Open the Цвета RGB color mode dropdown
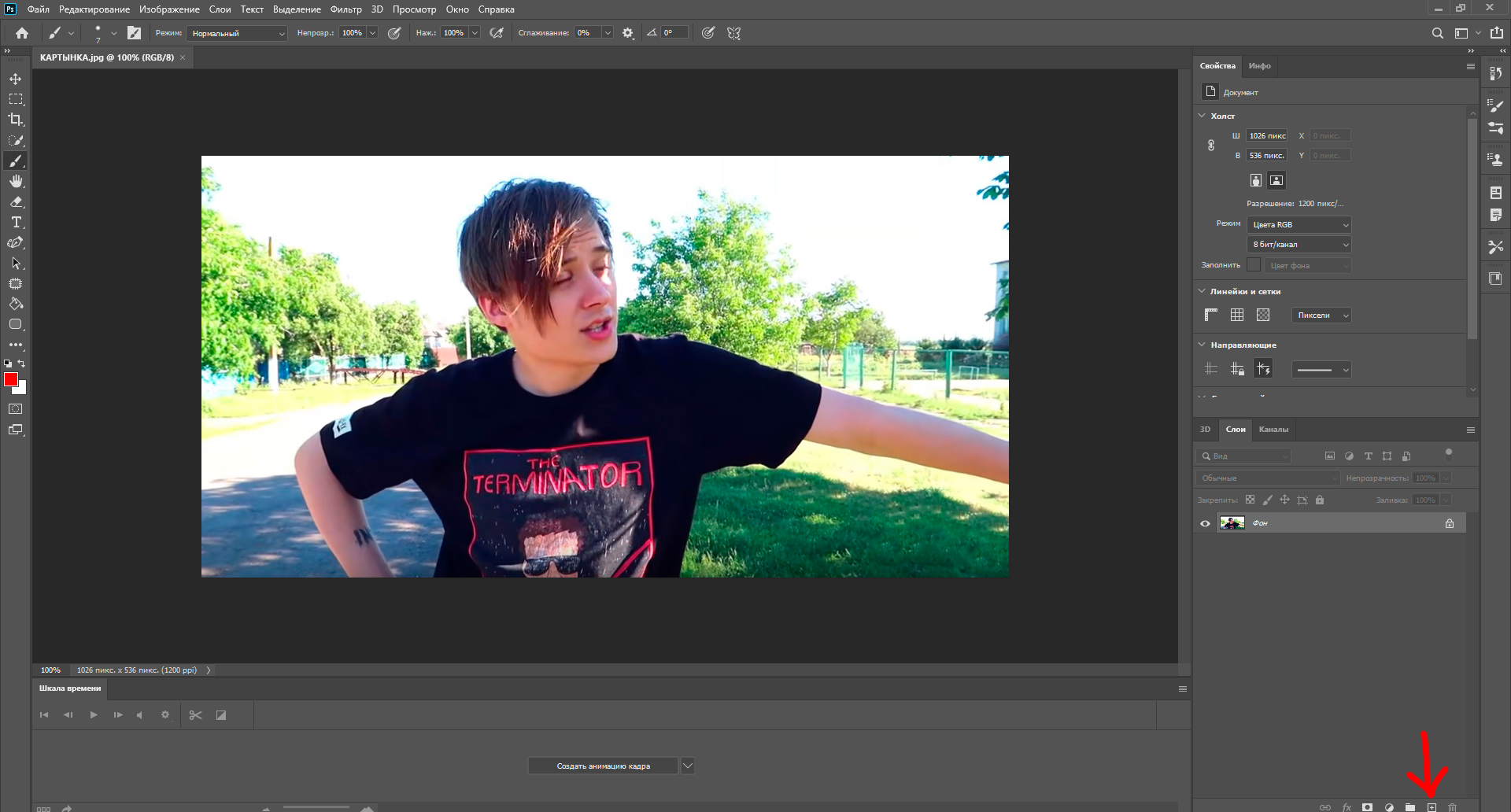Screen dimensions: 1511x812 pyautogui.click(x=1299, y=225)
